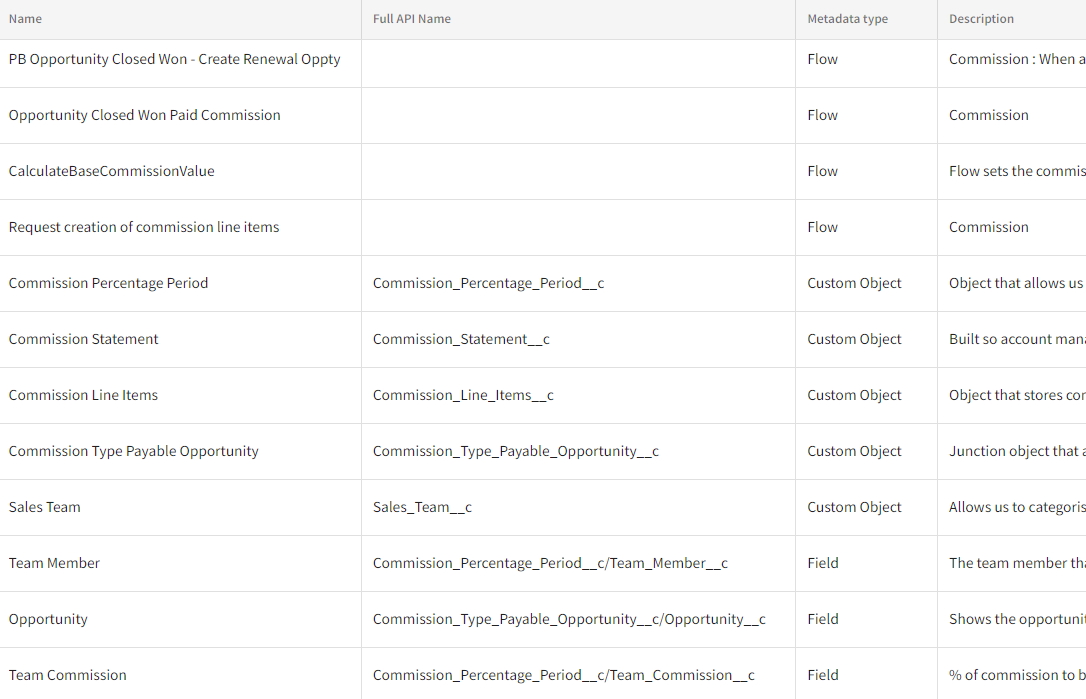The height and width of the screenshot is (699, 1086).
Task: Open the Team Commission field
Action: (67, 675)
